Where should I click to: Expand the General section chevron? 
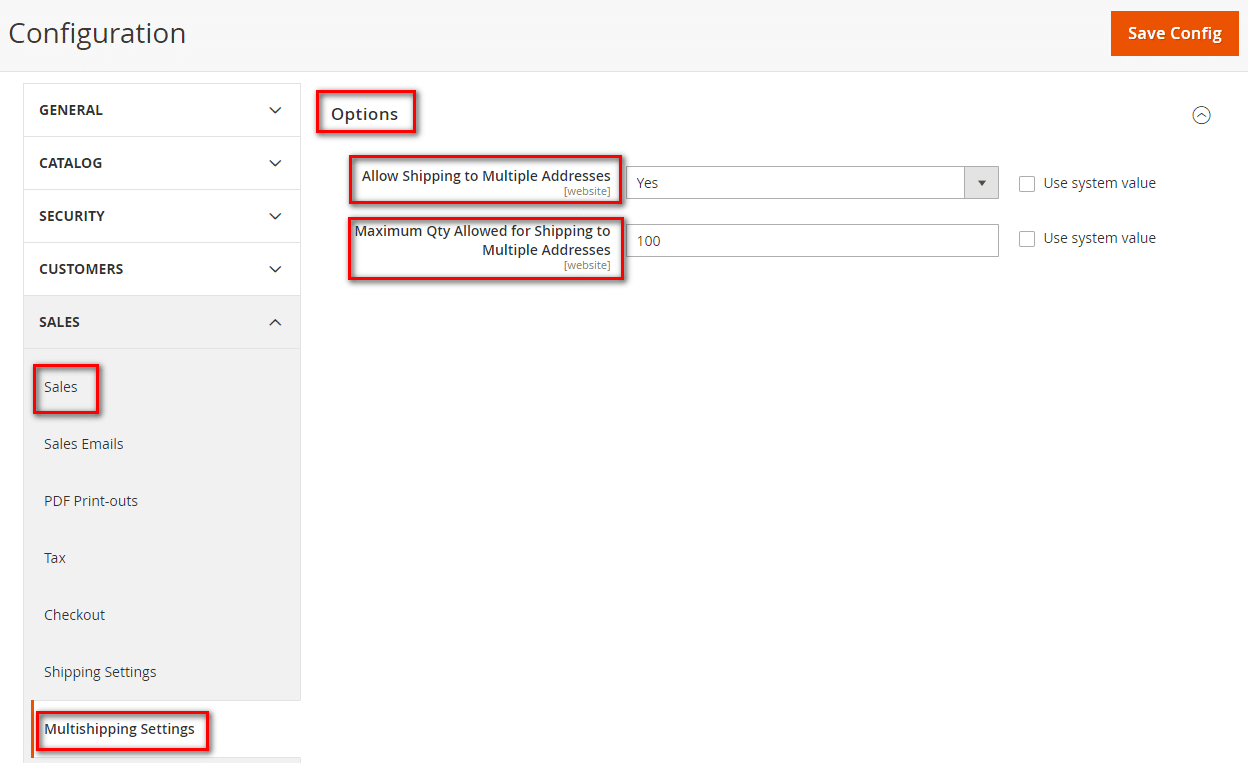coord(275,110)
